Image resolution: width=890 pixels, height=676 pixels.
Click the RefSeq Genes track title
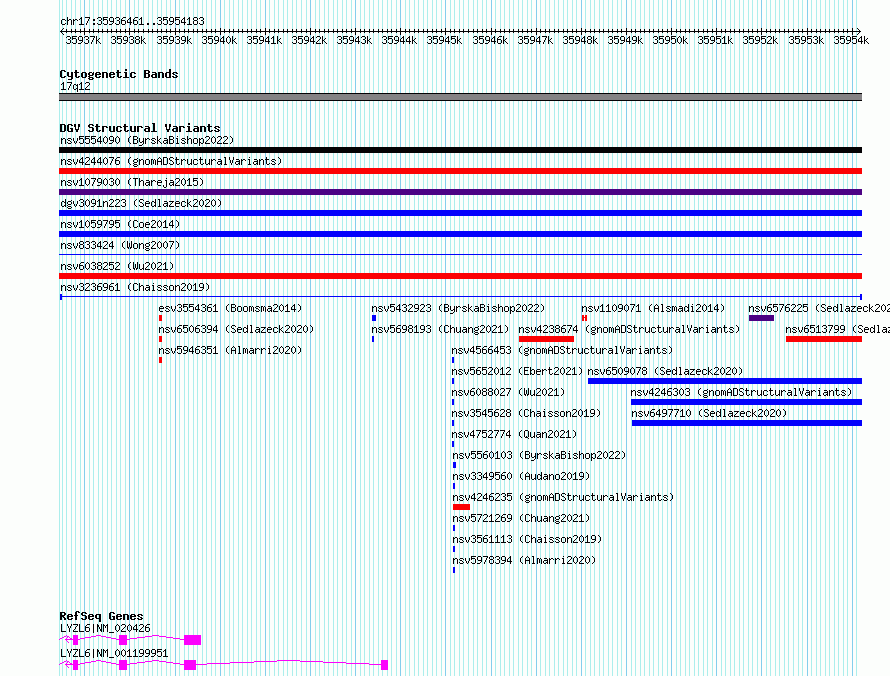pos(101,616)
